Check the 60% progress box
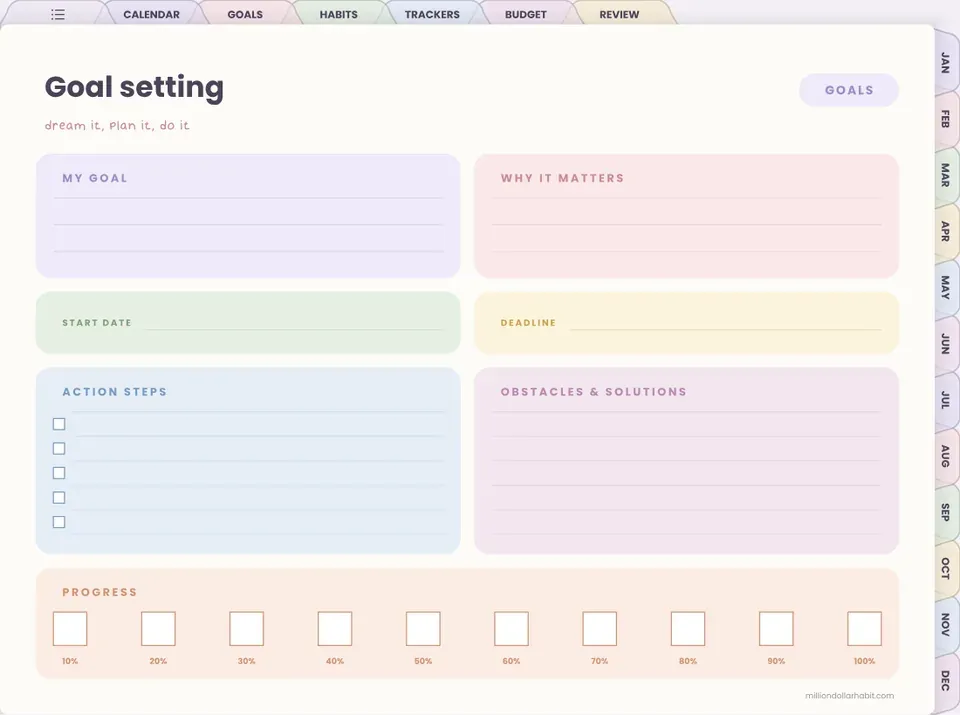The image size is (960, 715). pos(511,629)
